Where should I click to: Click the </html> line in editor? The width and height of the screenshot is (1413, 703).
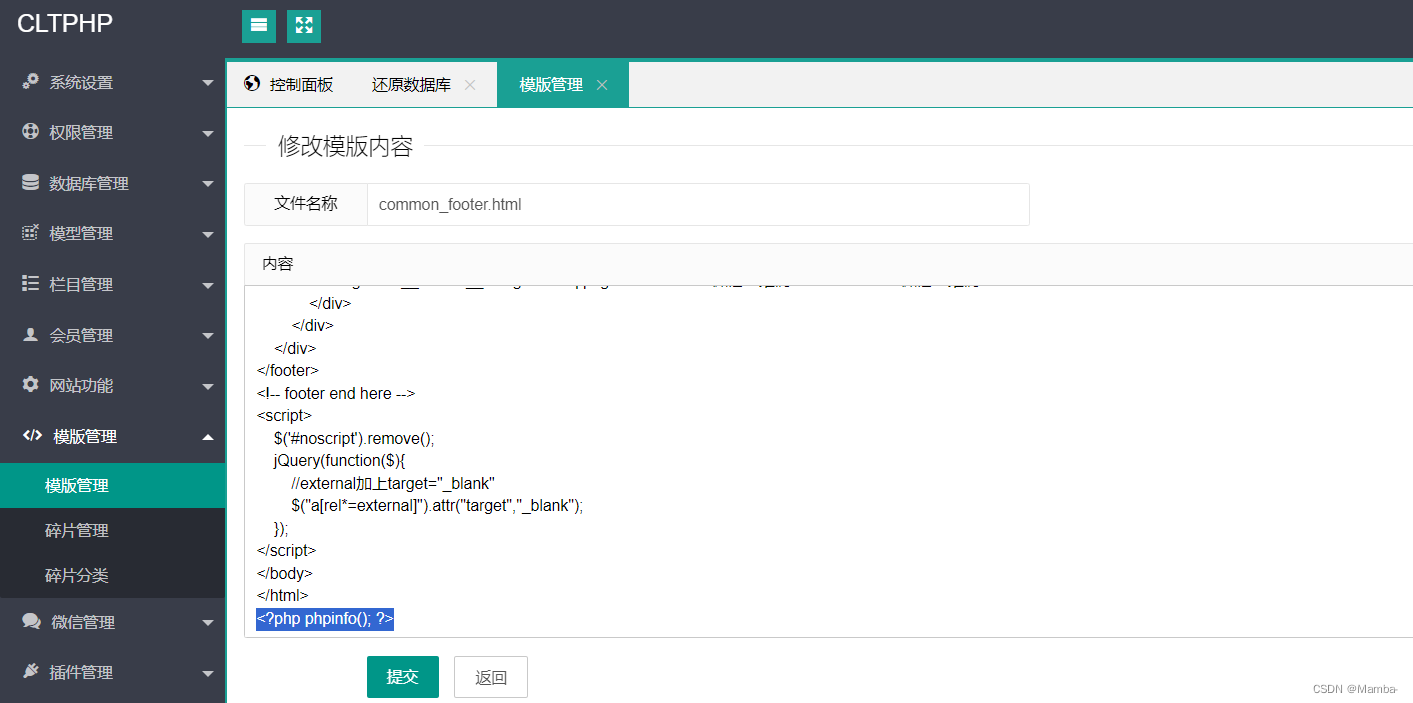(x=283, y=595)
